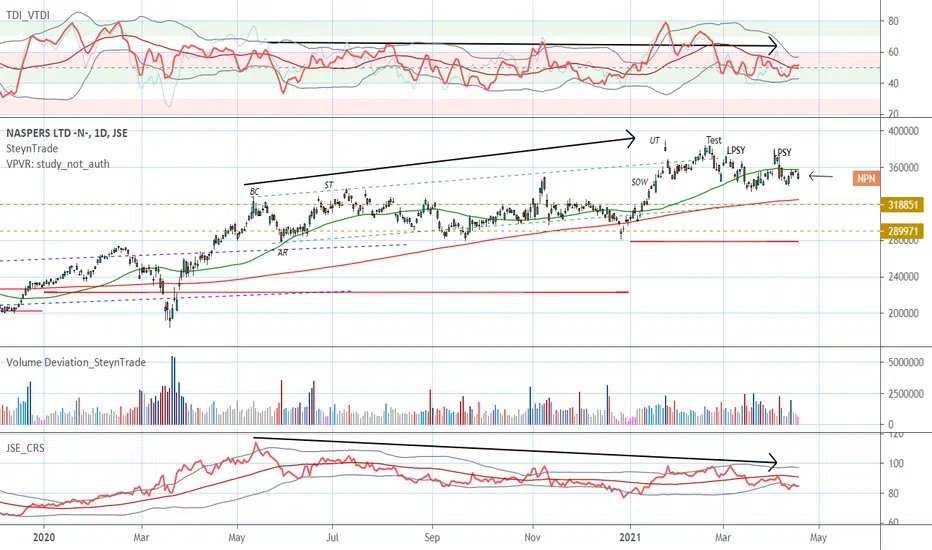Click the 100 level on JSE_CRS scale
Screen dimensions: 932x550
(895, 463)
